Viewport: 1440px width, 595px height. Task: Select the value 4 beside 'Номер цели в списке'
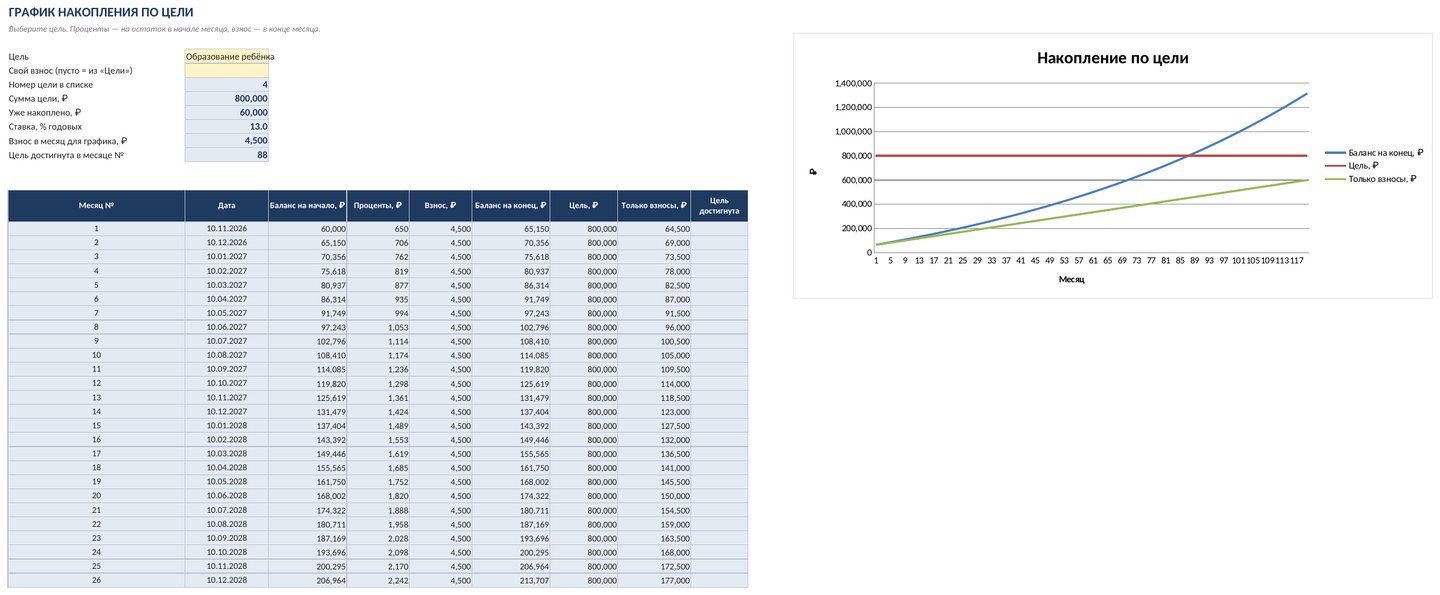pos(227,85)
